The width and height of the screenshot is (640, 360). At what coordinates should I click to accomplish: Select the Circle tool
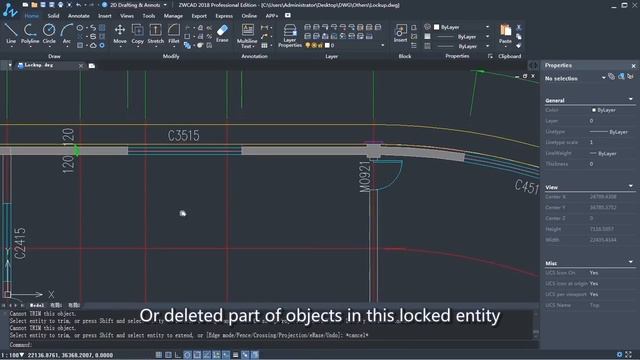click(x=49, y=33)
